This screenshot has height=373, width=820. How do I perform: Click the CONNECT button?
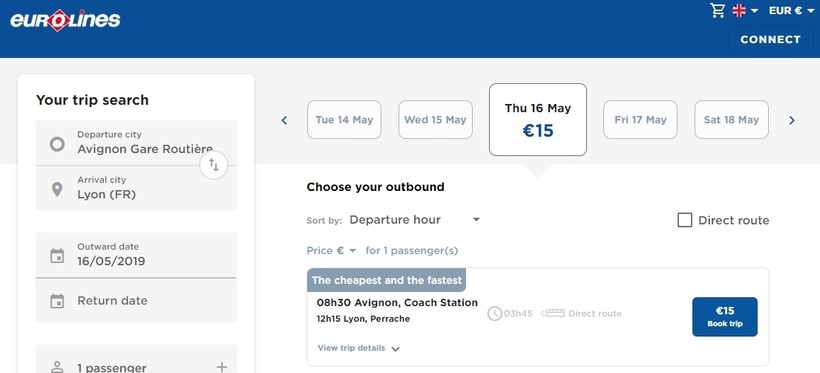click(770, 39)
